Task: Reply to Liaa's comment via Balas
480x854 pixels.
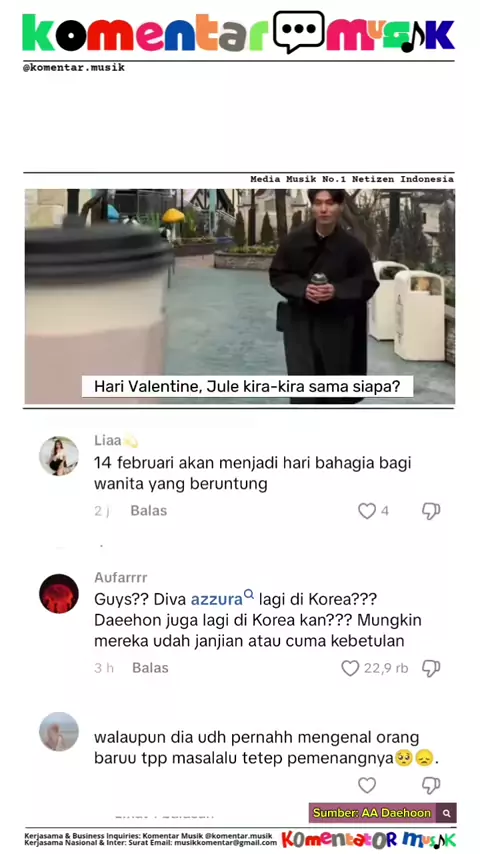Action: (149, 511)
